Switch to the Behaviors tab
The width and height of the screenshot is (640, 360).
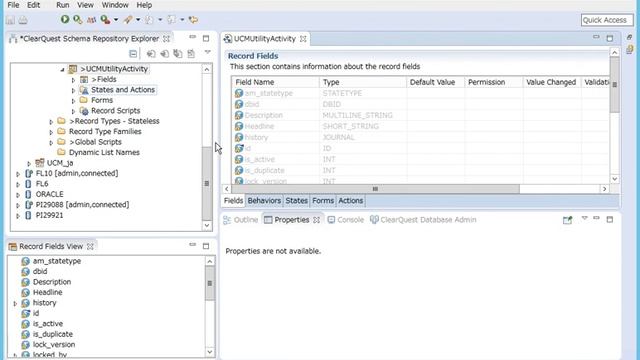click(264, 201)
